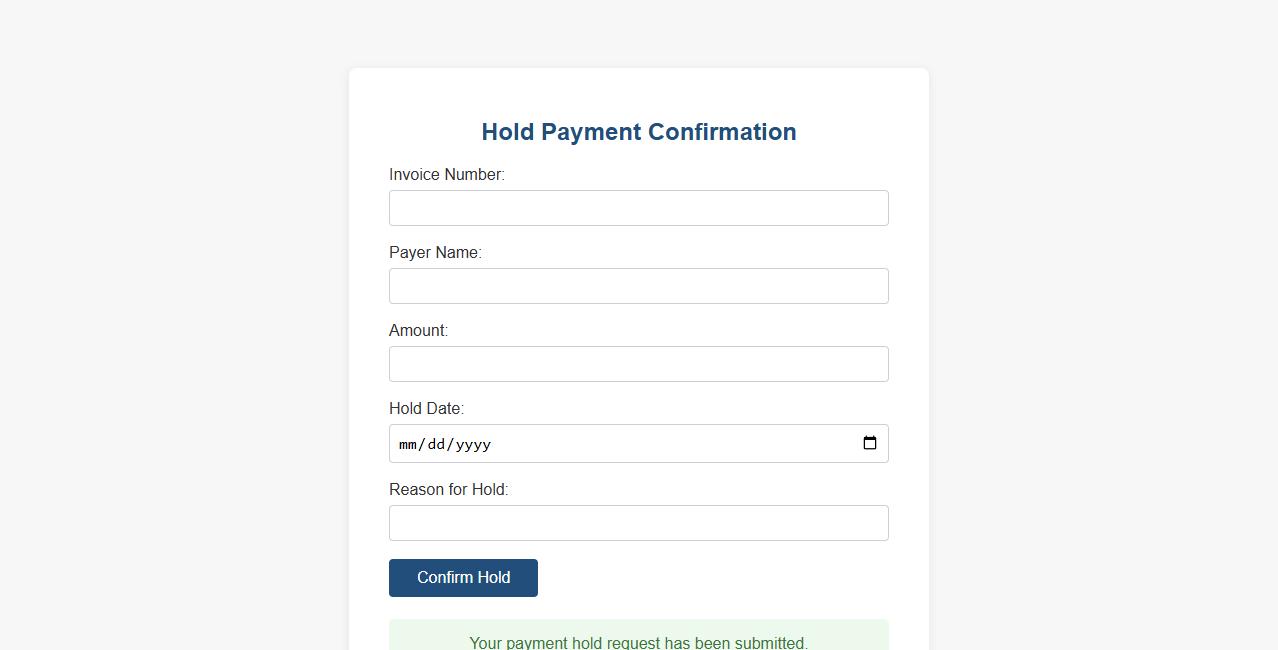Click the "Reason for Hold:" label
This screenshot has width=1278, height=650.
(448, 489)
